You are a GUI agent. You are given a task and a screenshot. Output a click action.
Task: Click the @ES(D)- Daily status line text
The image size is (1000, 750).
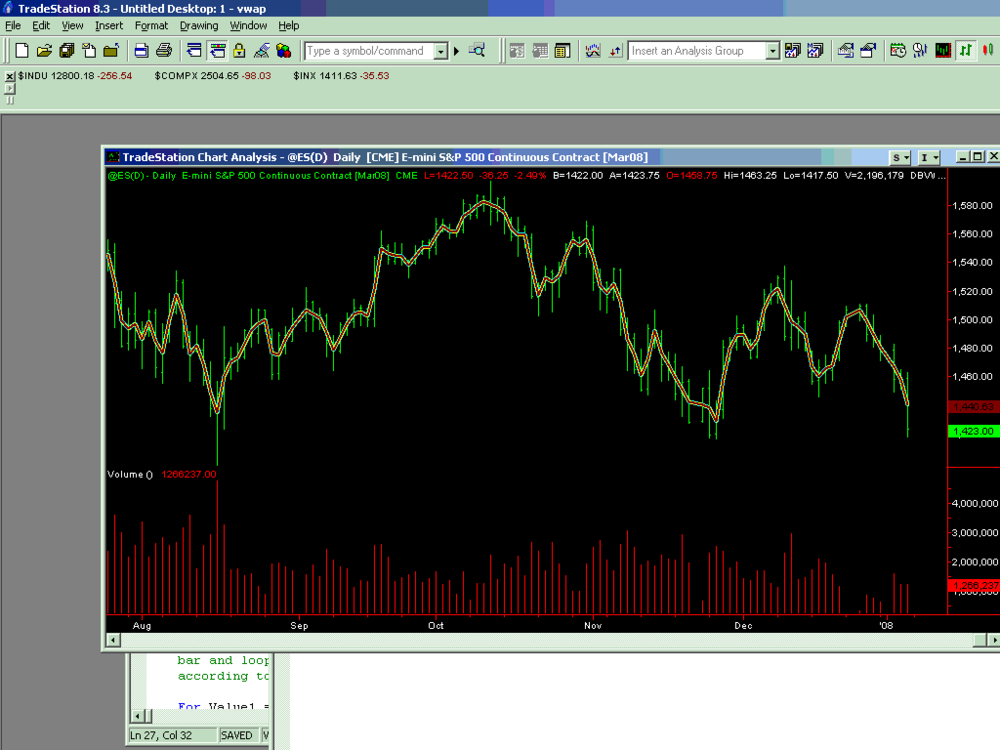tap(142, 175)
